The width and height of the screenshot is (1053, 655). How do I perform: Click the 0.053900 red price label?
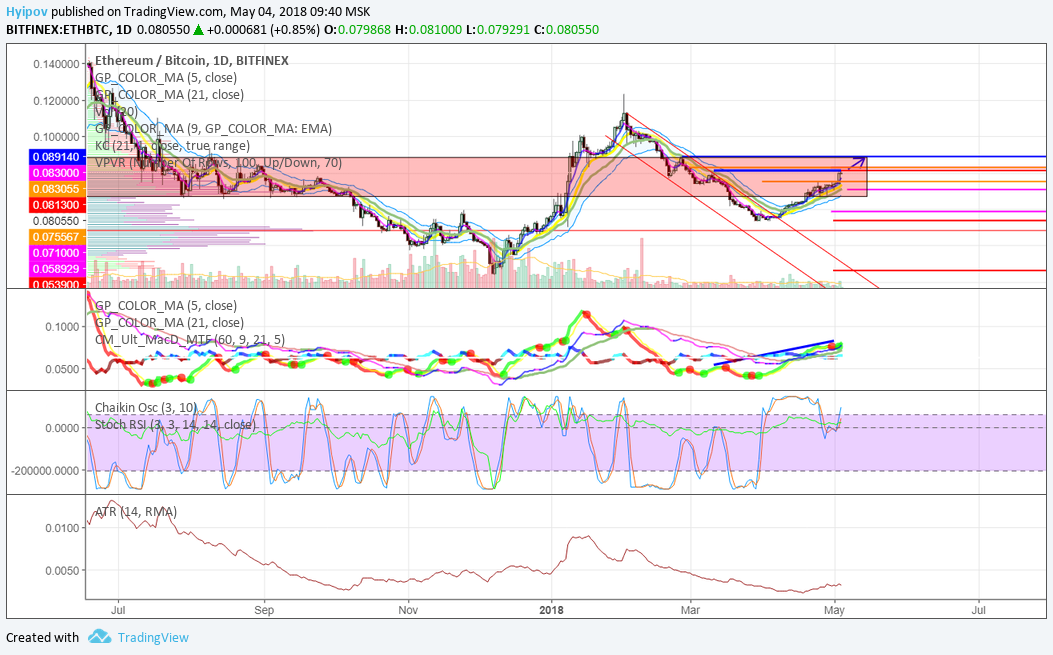click(x=57, y=283)
